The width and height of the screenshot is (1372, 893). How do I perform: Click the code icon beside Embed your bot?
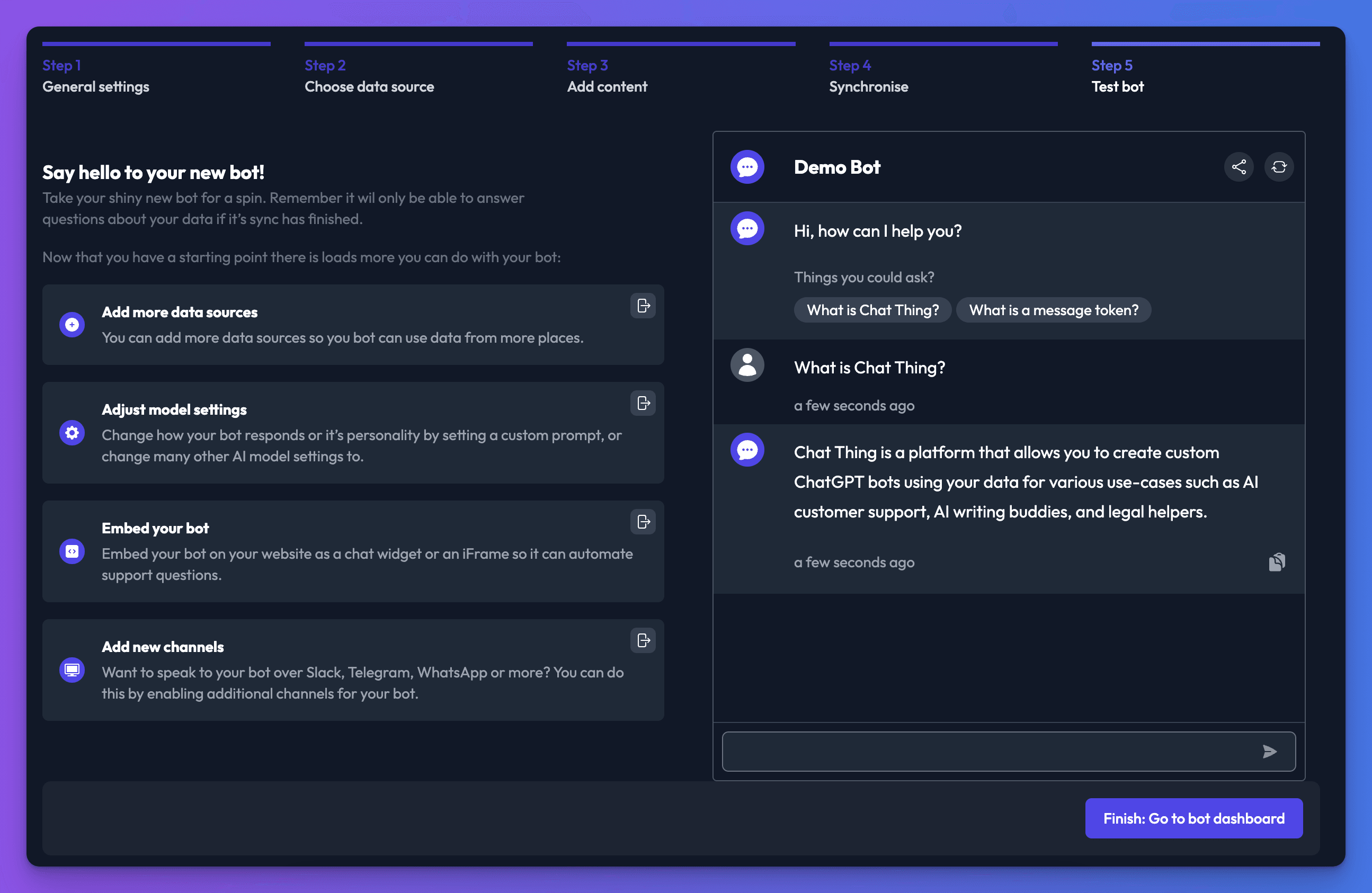pos(72,551)
